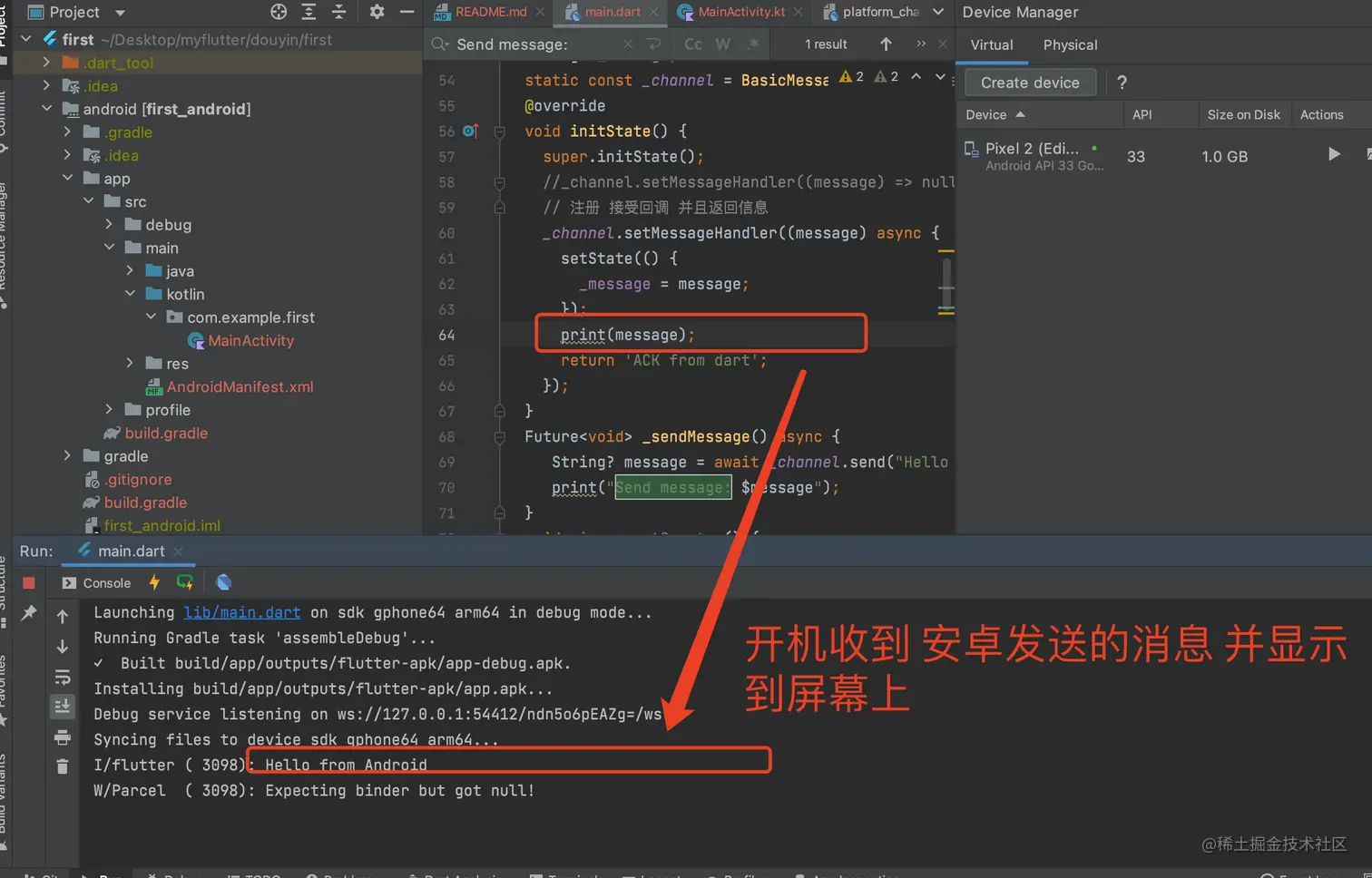
Task: Expand the java folder
Action: click(130, 270)
